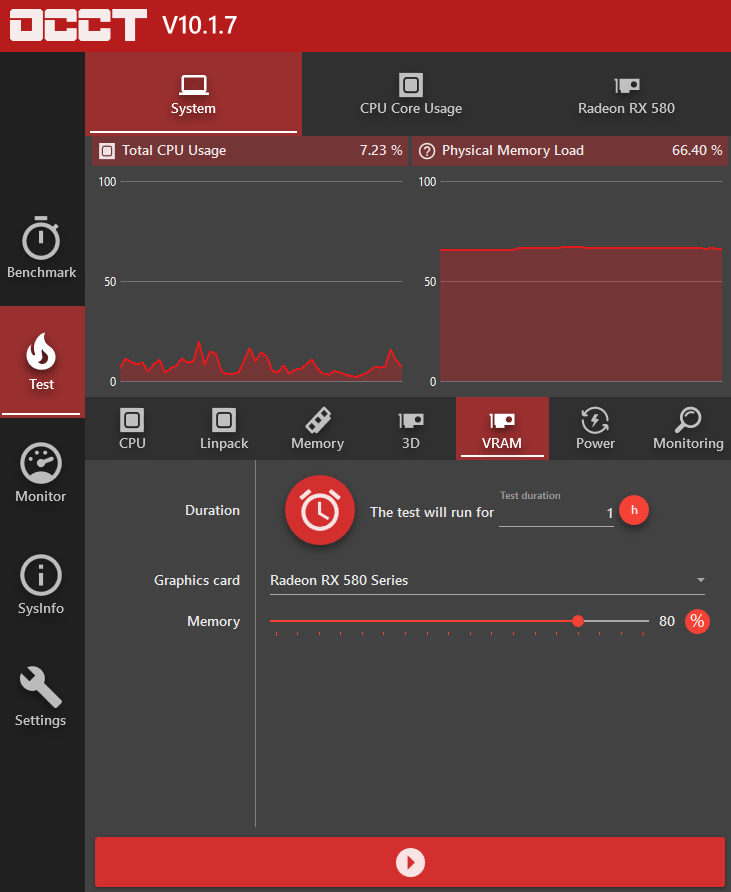The image size is (731, 892).
Task: Select the Memory test tab
Action: click(317, 428)
